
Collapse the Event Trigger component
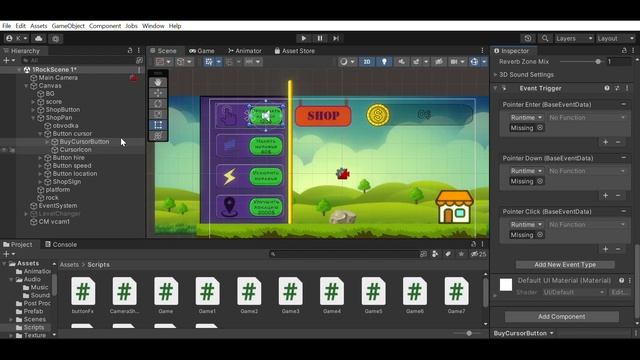point(495,88)
